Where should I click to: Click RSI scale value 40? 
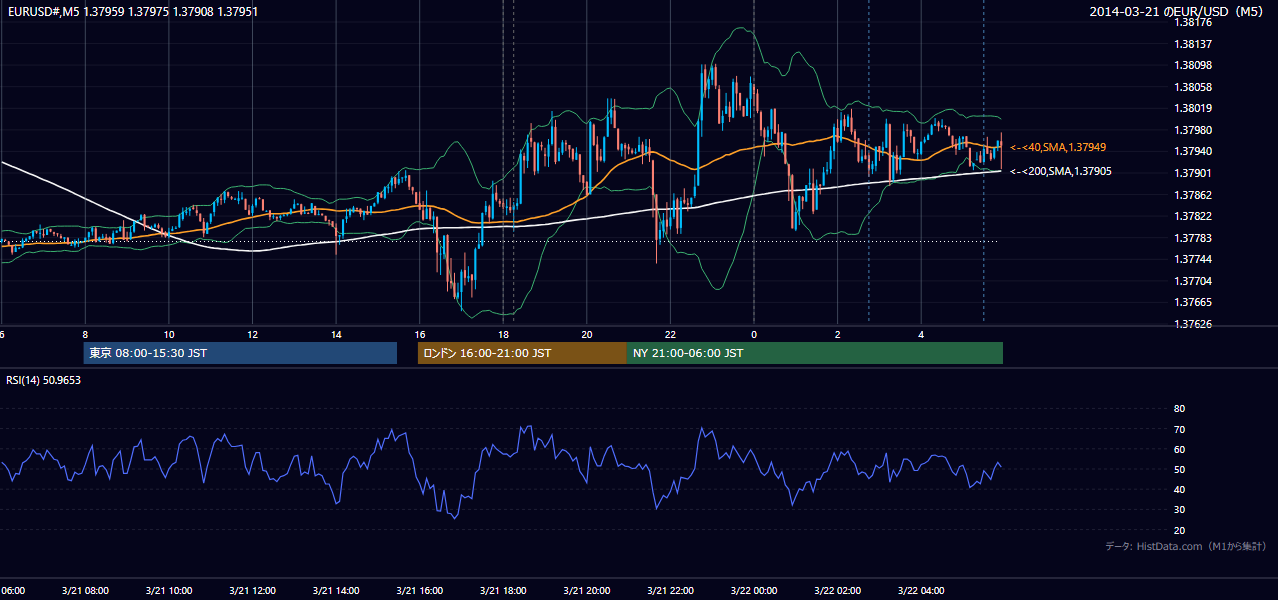coord(1179,490)
